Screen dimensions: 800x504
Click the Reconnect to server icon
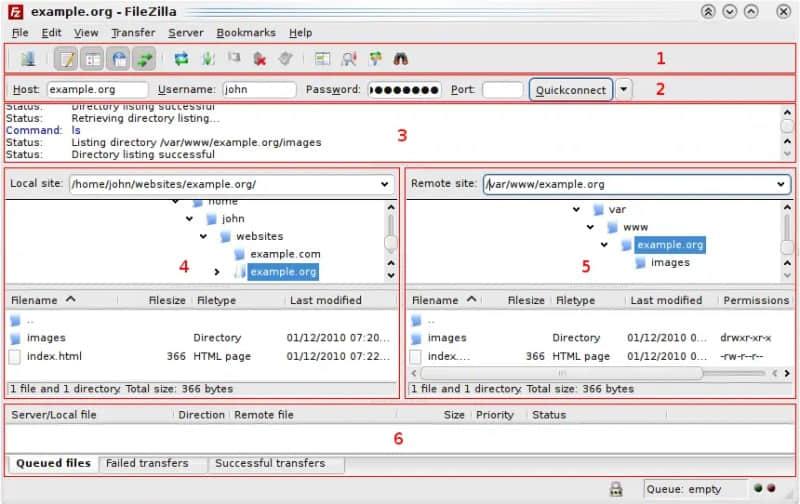click(286, 59)
